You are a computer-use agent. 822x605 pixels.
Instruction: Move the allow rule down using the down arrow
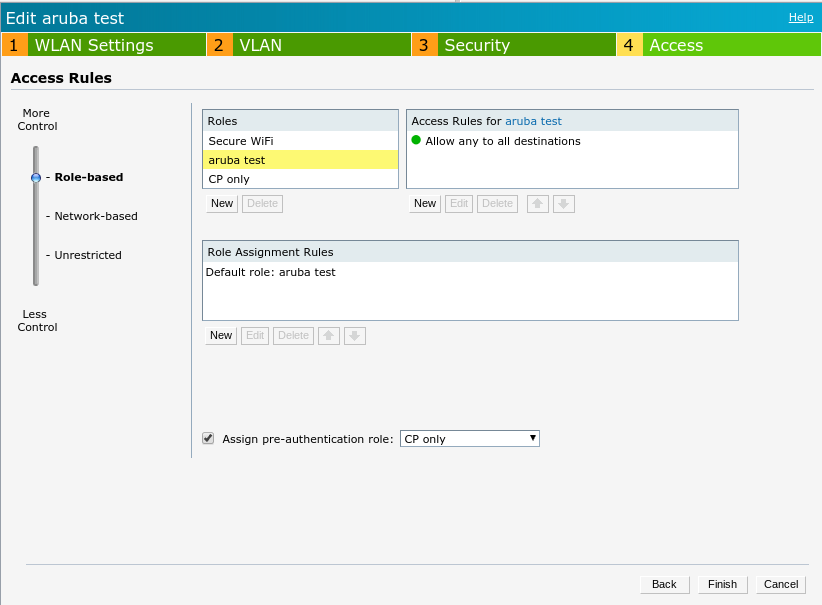tap(563, 203)
